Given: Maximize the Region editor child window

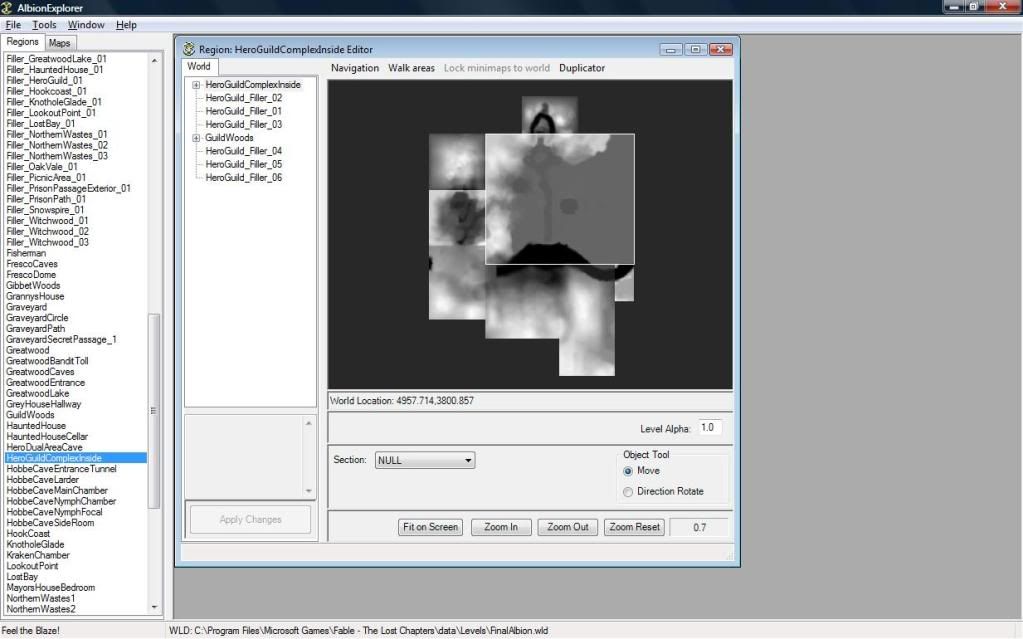Looking at the screenshot, I should click(x=695, y=50).
